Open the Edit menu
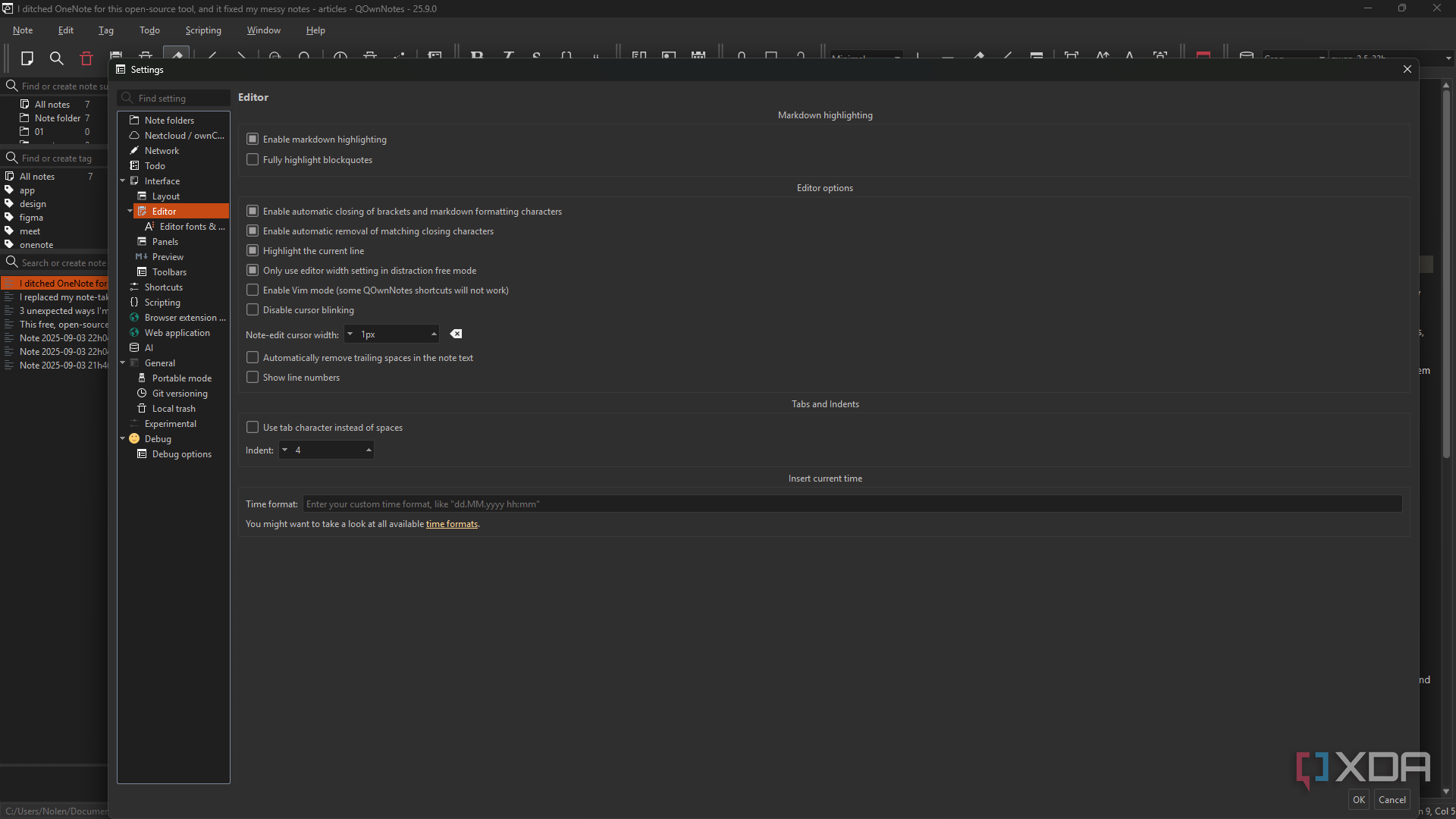Image resolution: width=1456 pixels, height=819 pixels. (x=66, y=30)
